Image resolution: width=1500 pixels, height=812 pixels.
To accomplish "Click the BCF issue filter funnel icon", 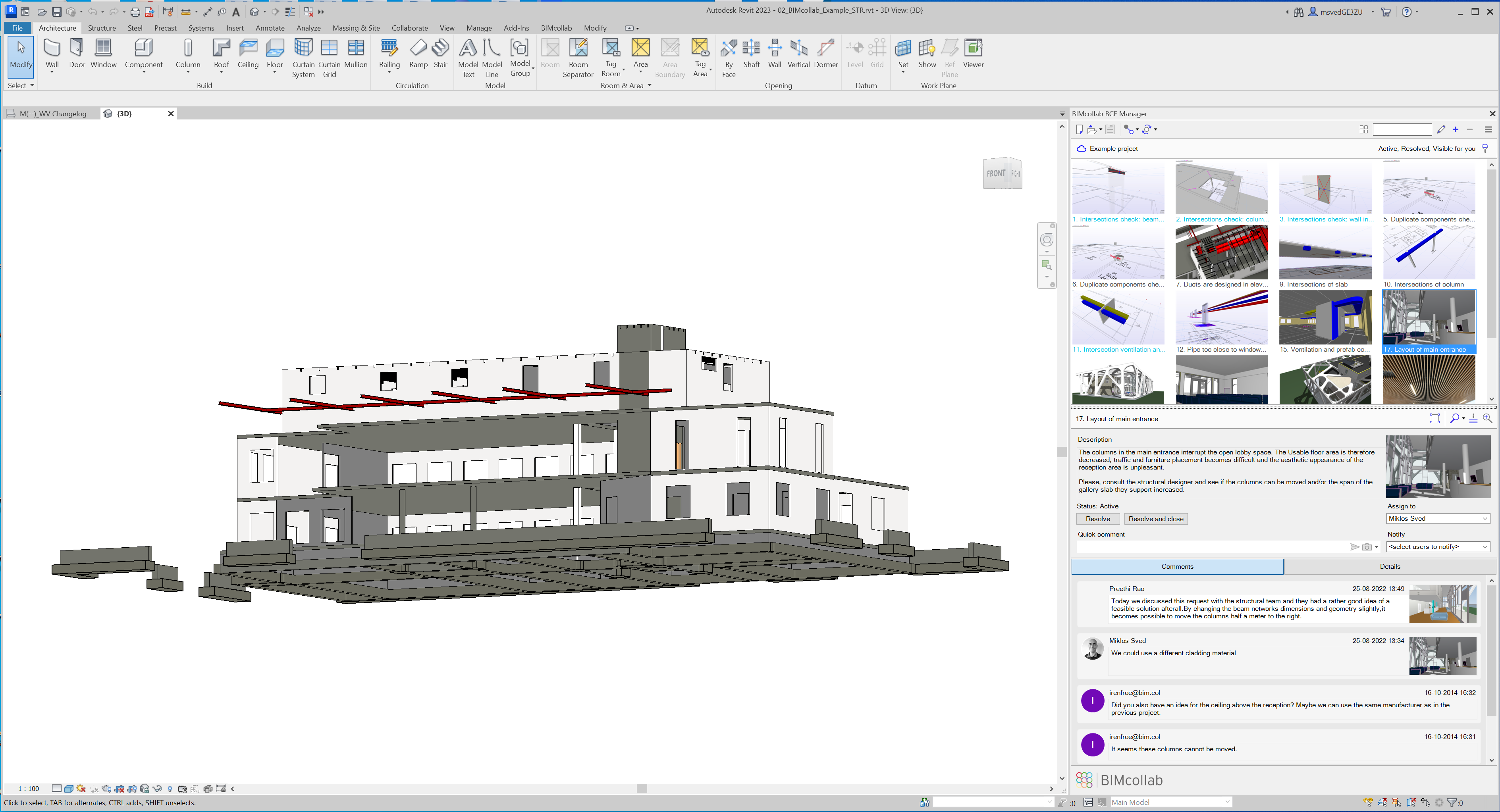I will (x=1485, y=148).
